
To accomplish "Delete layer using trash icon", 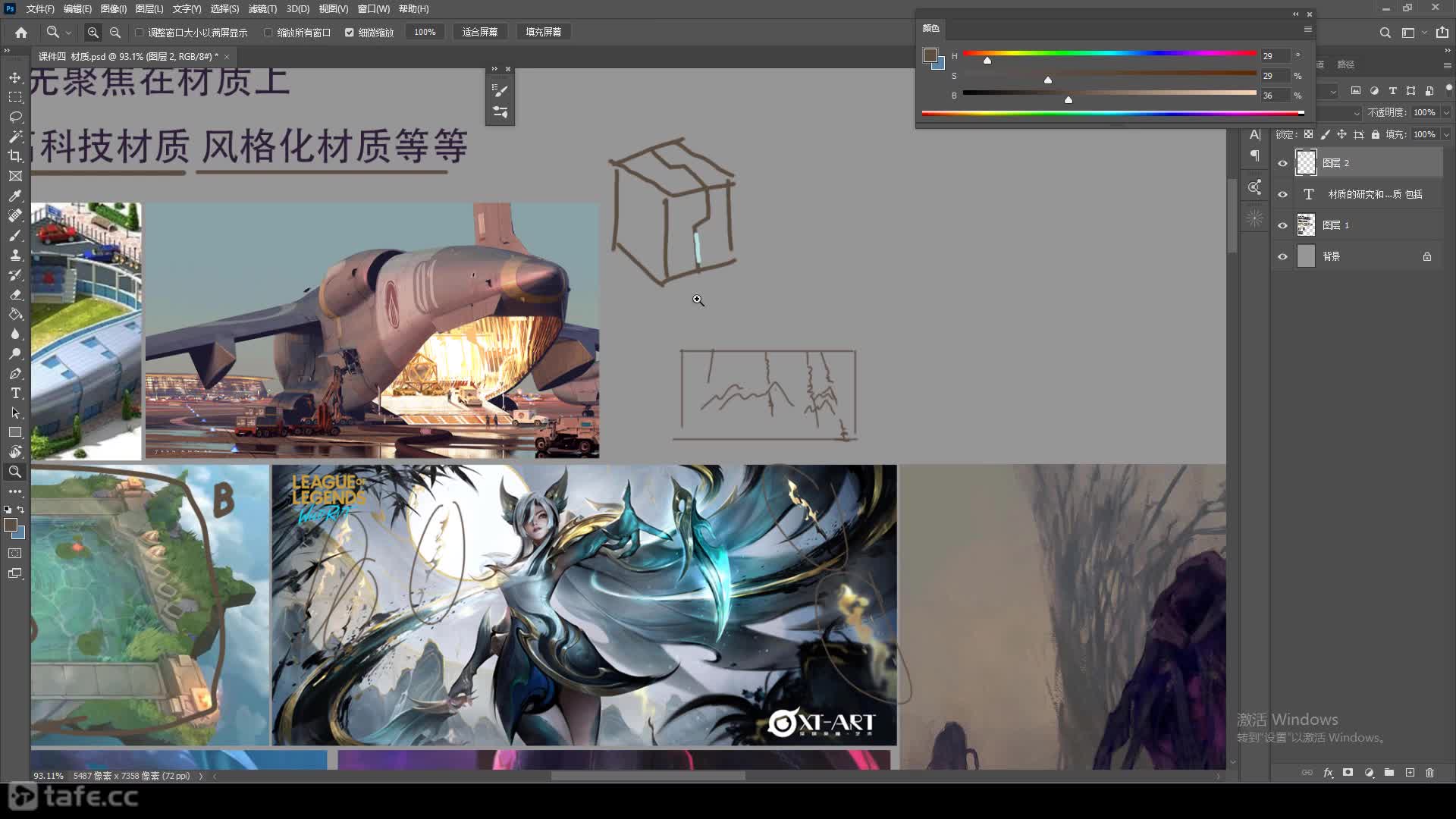I will pos(1429,773).
